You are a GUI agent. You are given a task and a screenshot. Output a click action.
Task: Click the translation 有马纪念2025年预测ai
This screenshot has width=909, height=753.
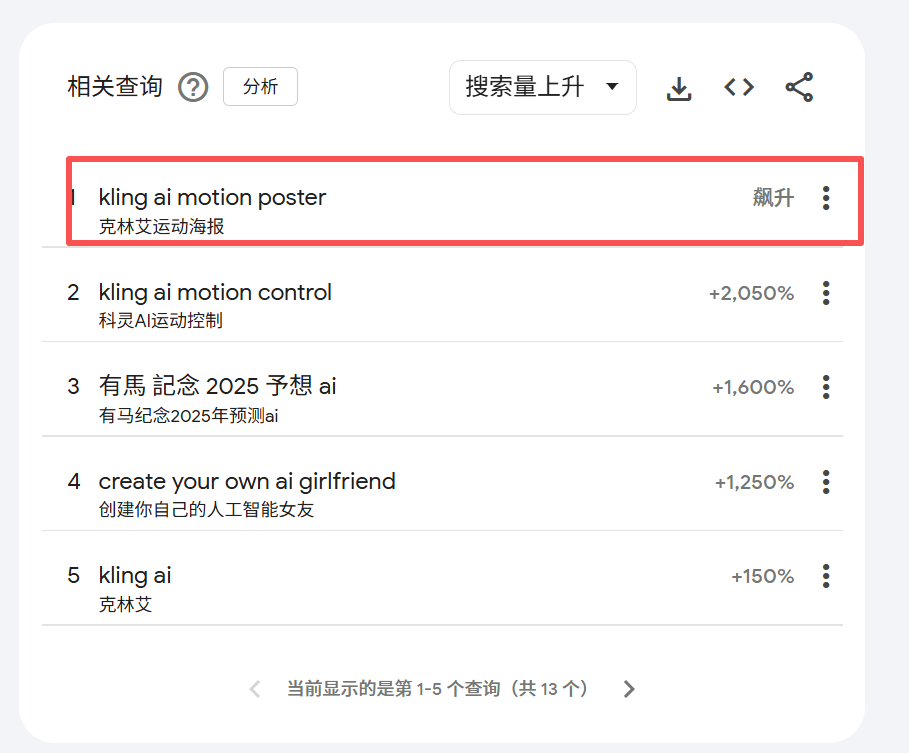[188, 416]
